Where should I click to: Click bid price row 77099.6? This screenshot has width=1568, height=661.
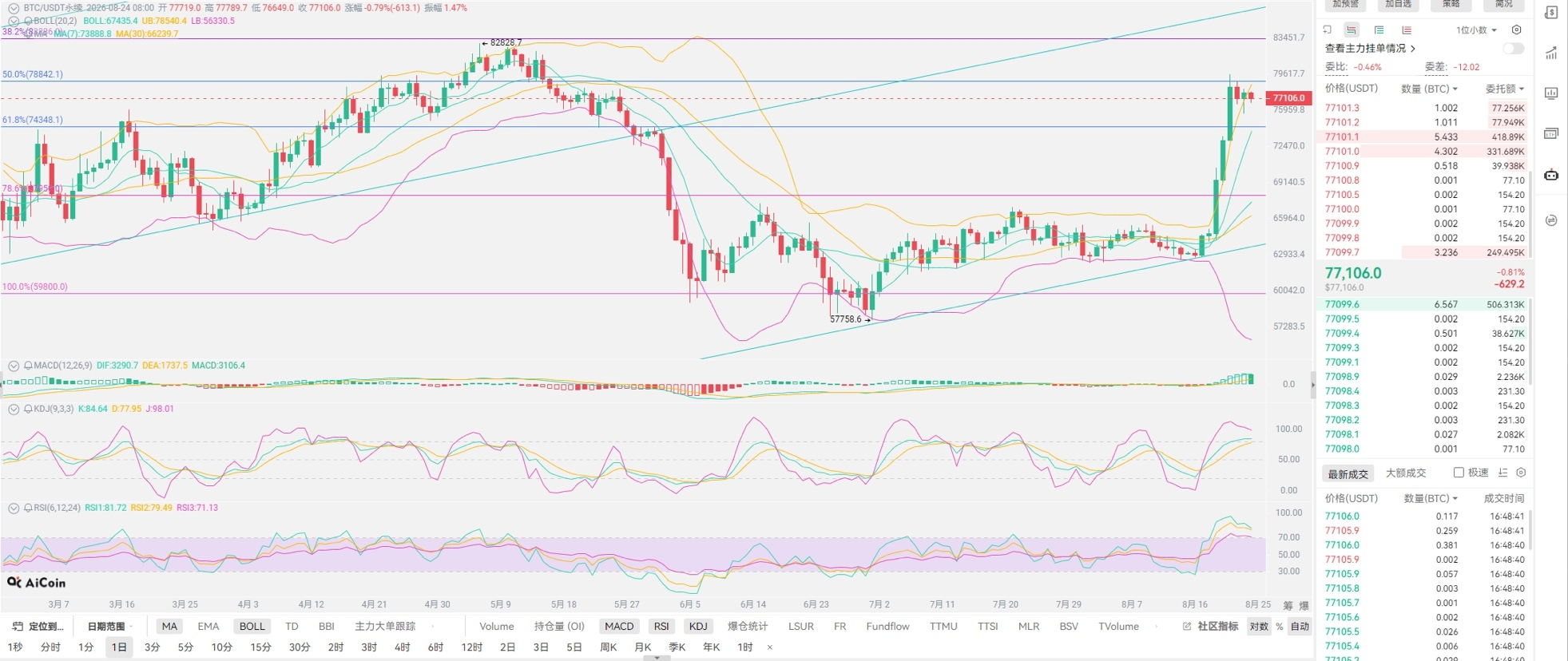tap(1424, 304)
